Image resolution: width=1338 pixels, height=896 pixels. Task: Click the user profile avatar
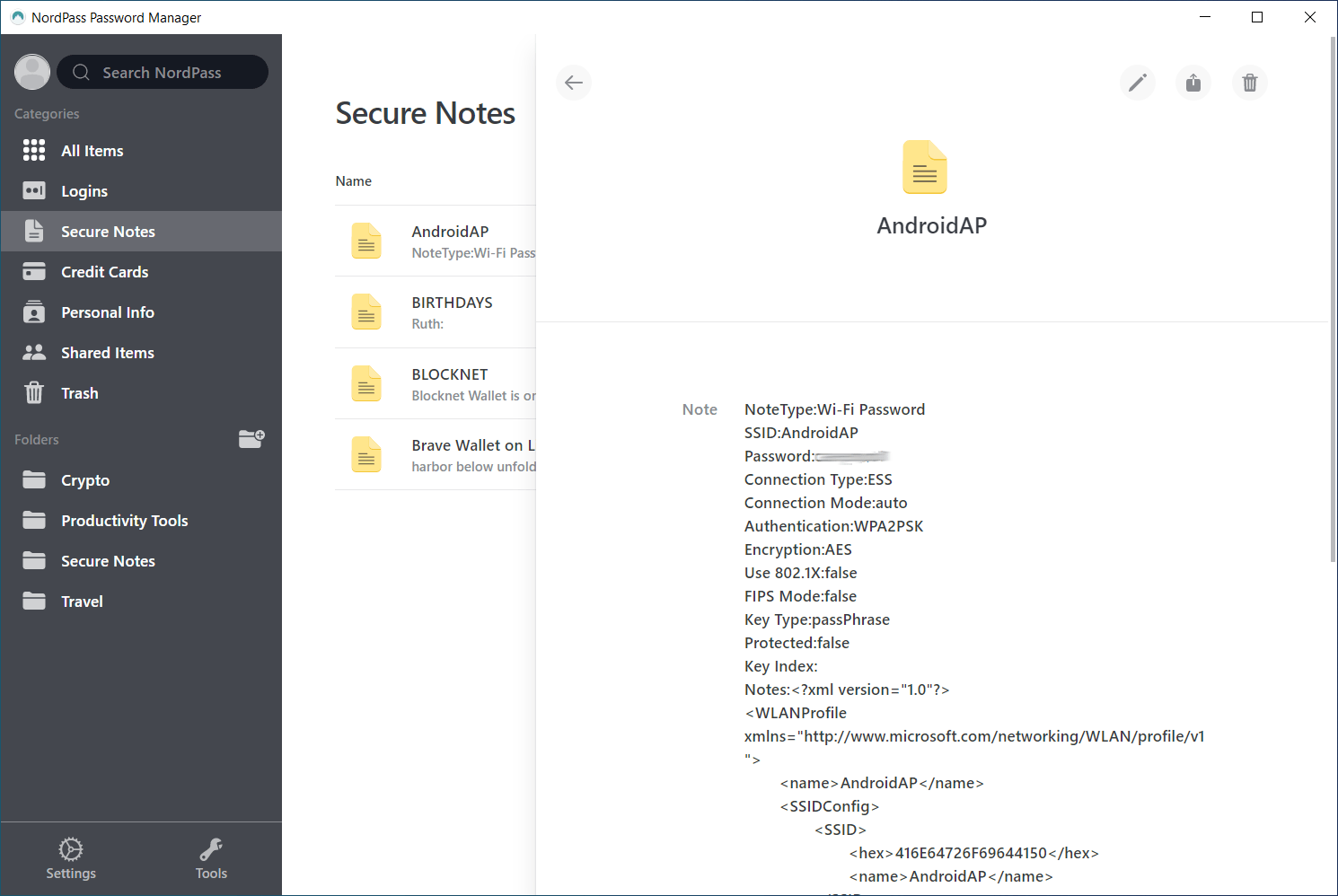point(32,72)
